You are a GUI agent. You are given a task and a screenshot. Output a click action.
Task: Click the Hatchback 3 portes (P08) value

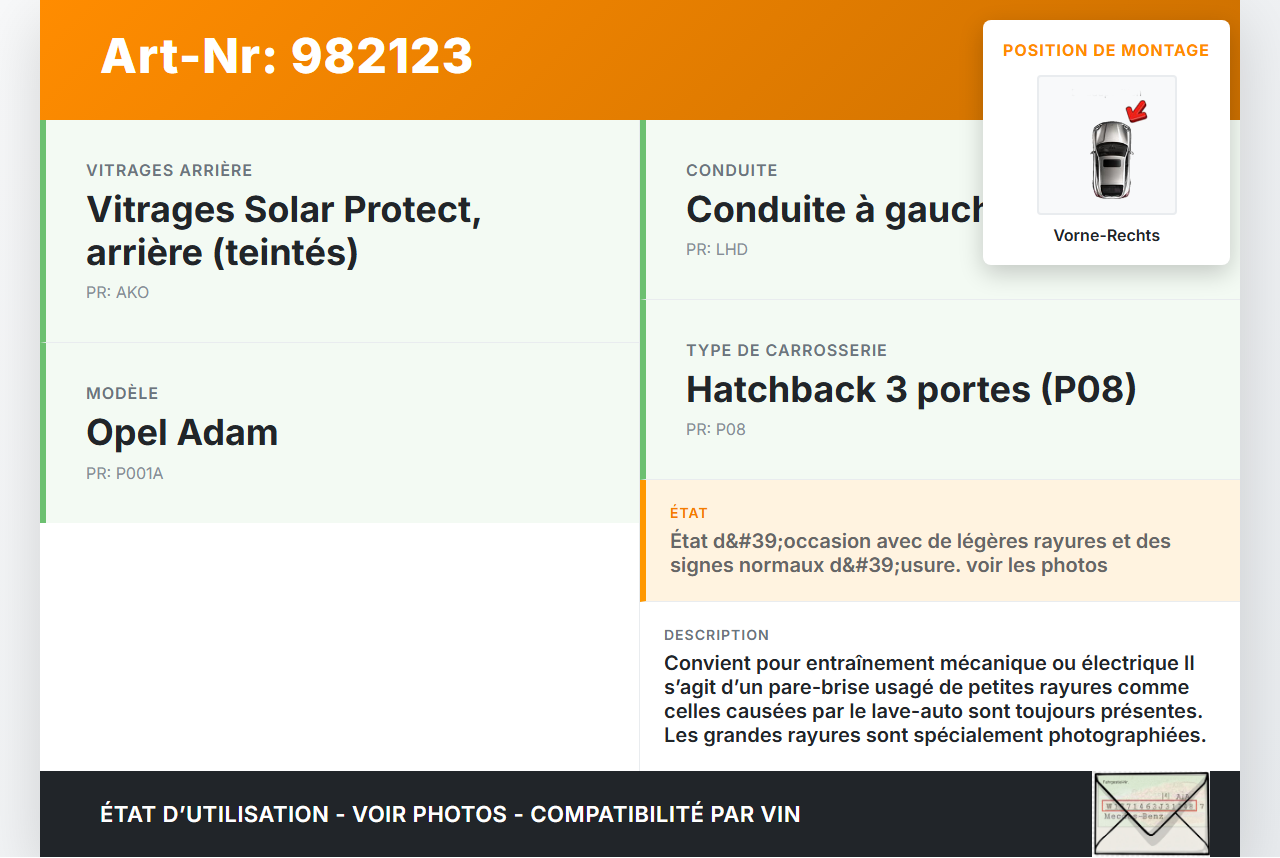[x=911, y=390]
